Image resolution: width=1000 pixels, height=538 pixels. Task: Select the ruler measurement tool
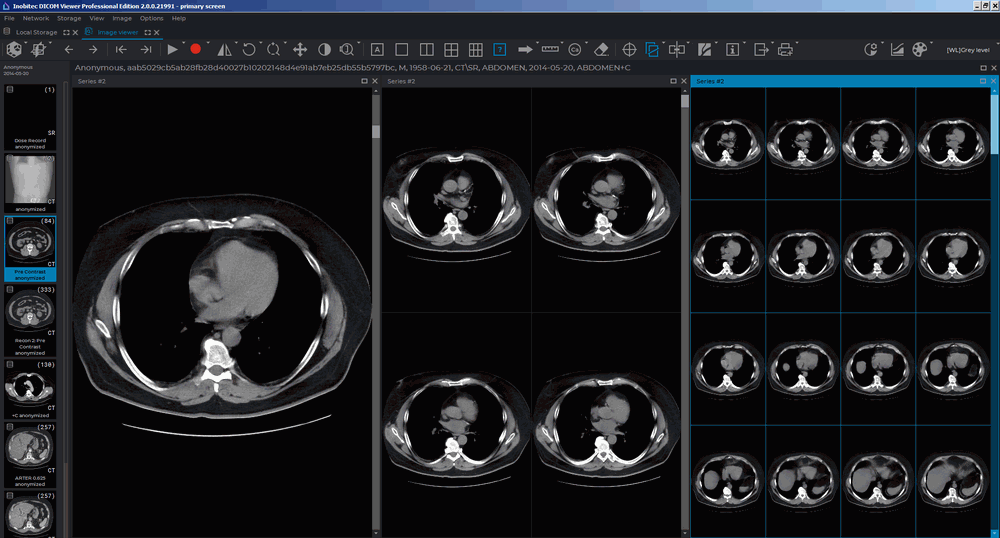[x=550, y=49]
